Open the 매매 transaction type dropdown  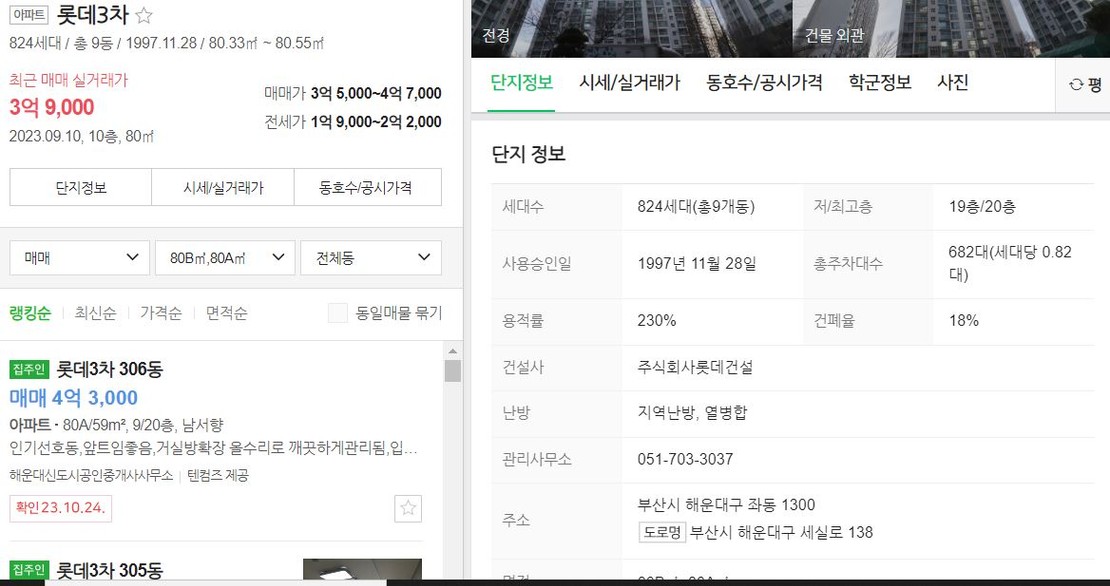(x=79, y=258)
